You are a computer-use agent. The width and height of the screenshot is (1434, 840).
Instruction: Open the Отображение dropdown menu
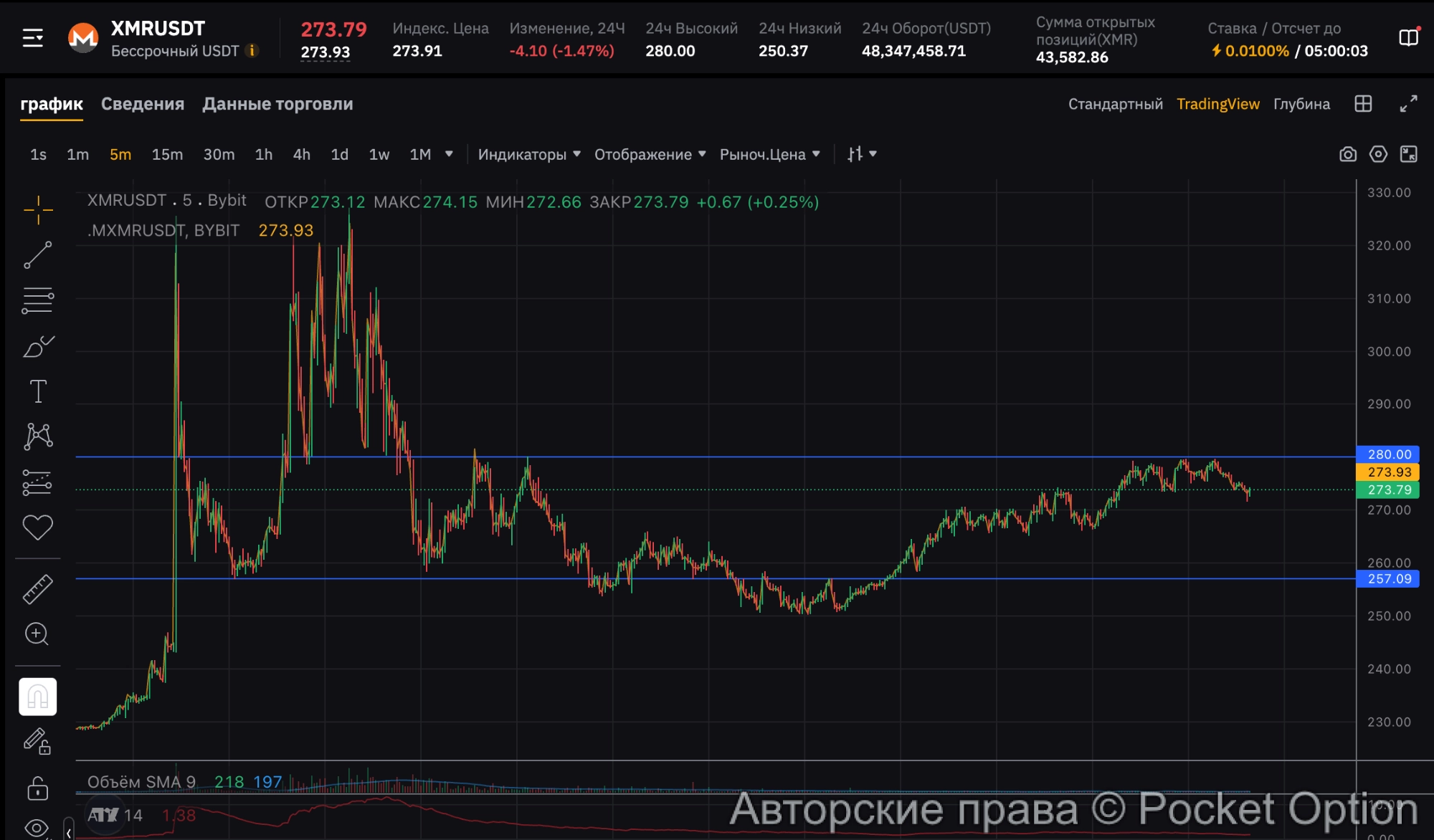(650, 154)
